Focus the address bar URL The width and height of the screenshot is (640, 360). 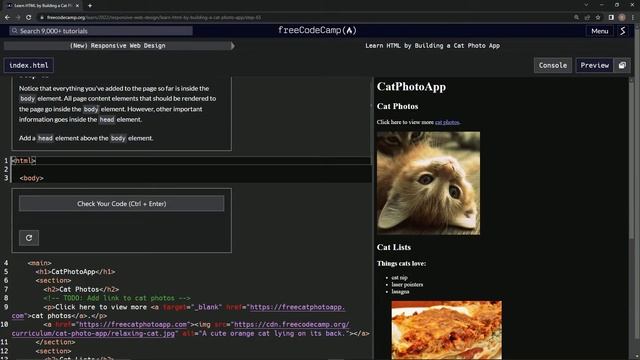pyautogui.click(x=154, y=18)
